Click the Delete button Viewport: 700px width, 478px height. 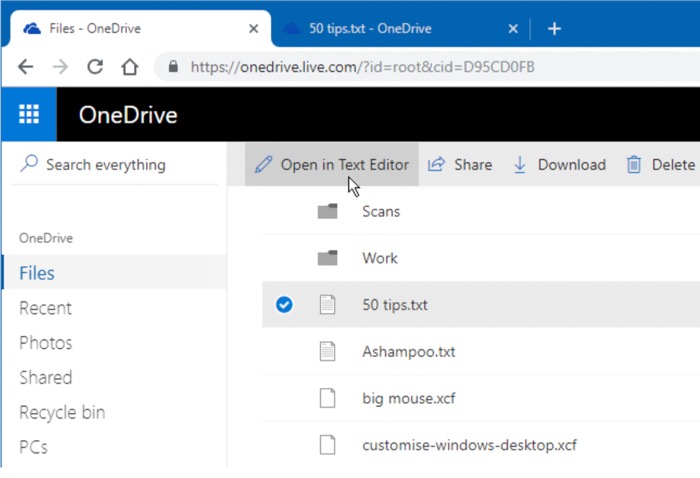point(661,165)
